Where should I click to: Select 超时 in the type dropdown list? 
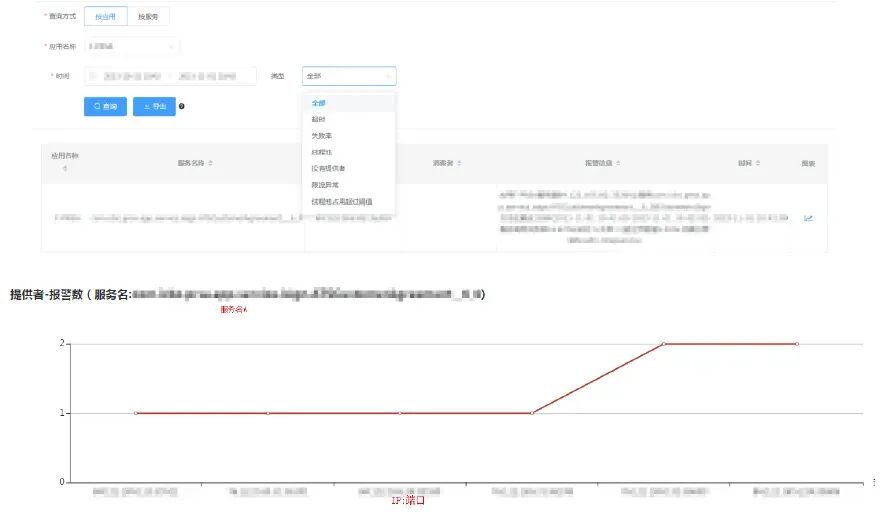tap(349, 119)
